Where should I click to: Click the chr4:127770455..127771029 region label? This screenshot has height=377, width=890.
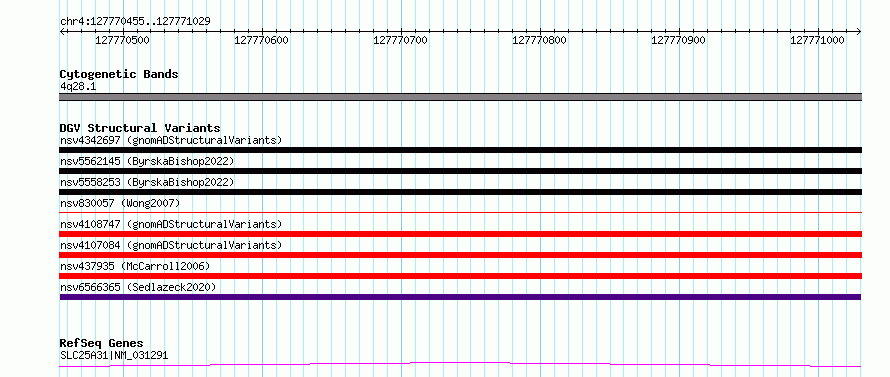pyautogui.click(x=135, y=22)
